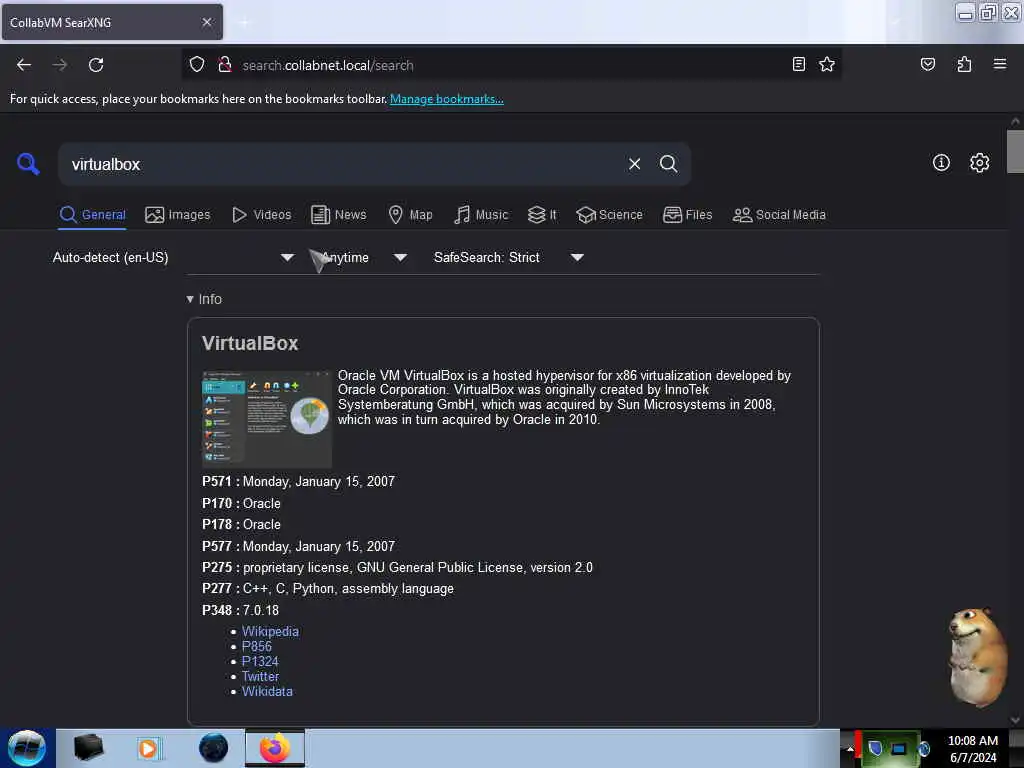
Task: Click the scrollbar down arrow
Action: pos(1015,720)
